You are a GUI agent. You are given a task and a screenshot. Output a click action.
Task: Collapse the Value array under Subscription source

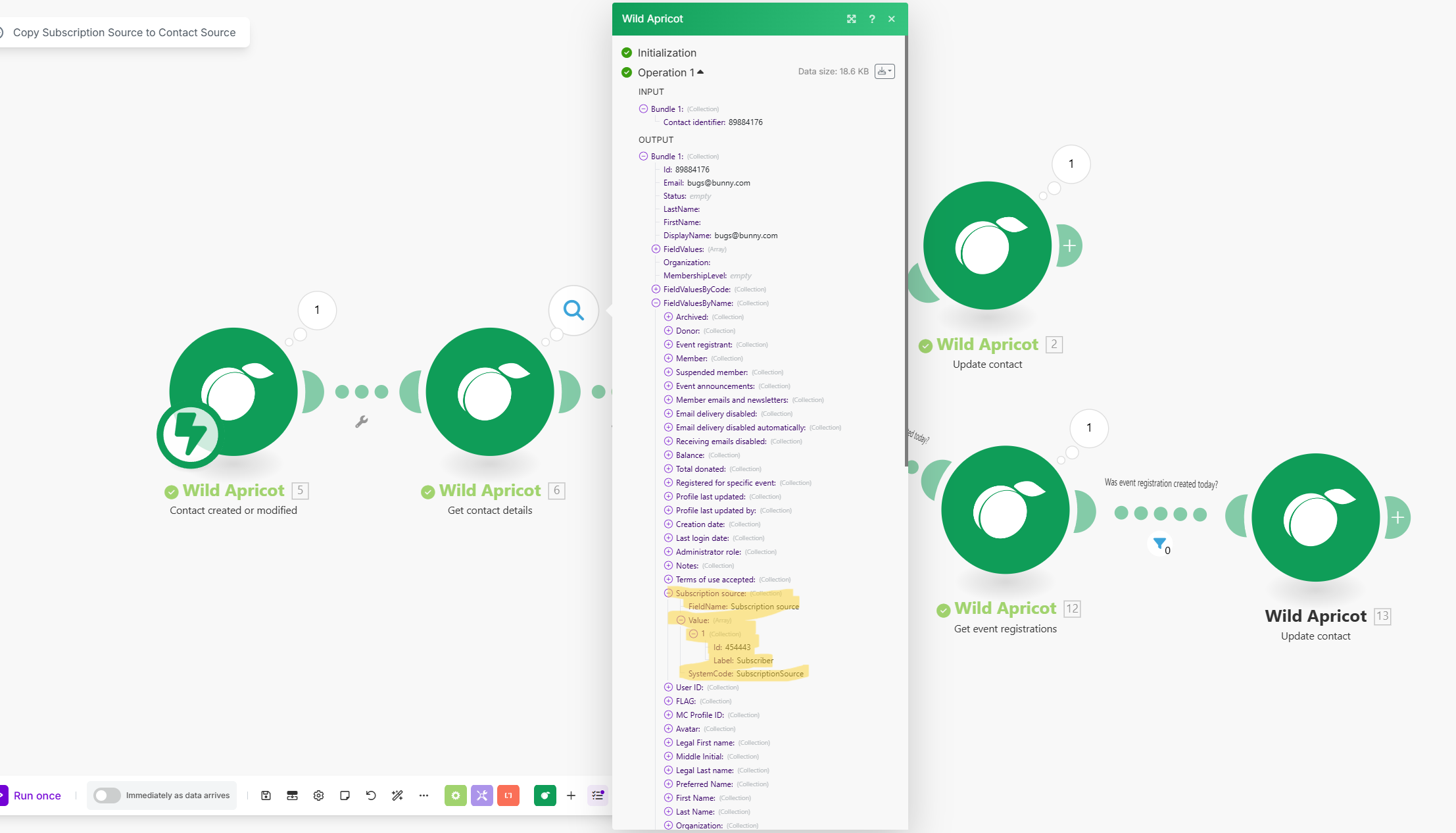(681, 620)
